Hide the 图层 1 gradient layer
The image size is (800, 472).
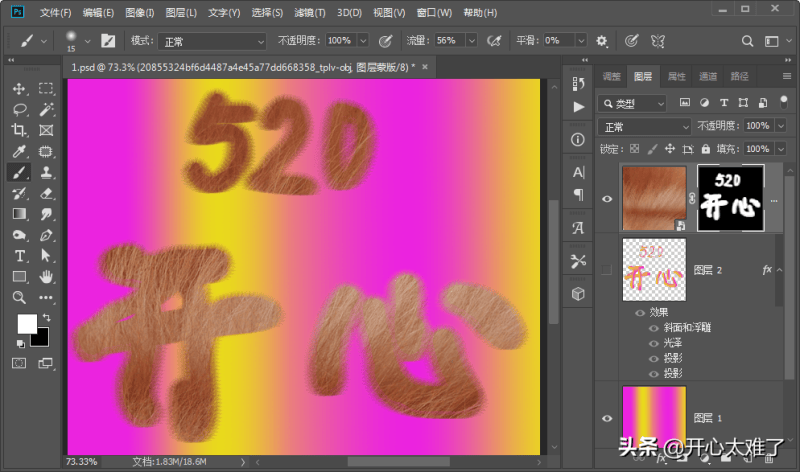(x=606, y=418)
